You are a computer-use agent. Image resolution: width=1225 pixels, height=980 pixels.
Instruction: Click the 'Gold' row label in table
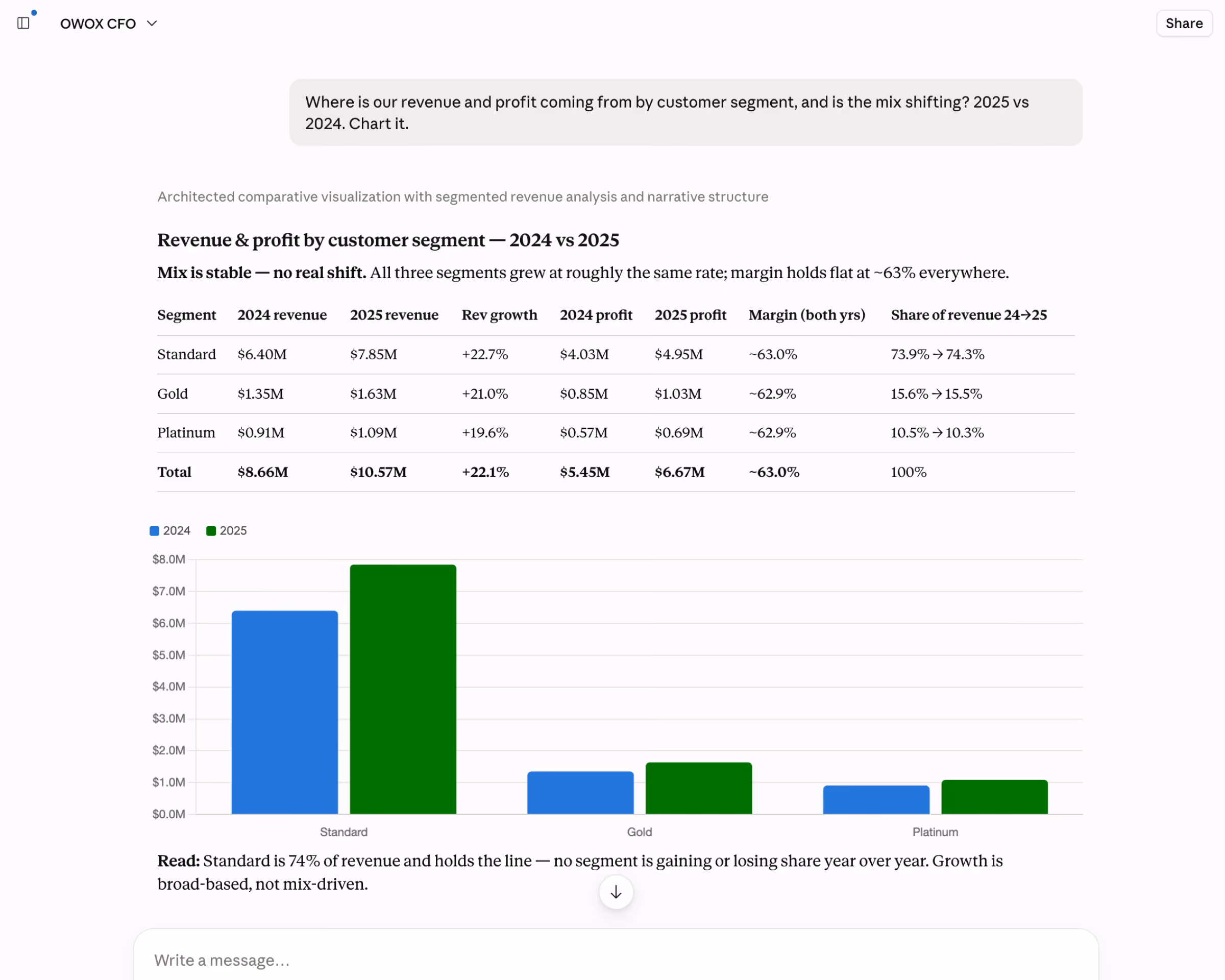(172, 394)
